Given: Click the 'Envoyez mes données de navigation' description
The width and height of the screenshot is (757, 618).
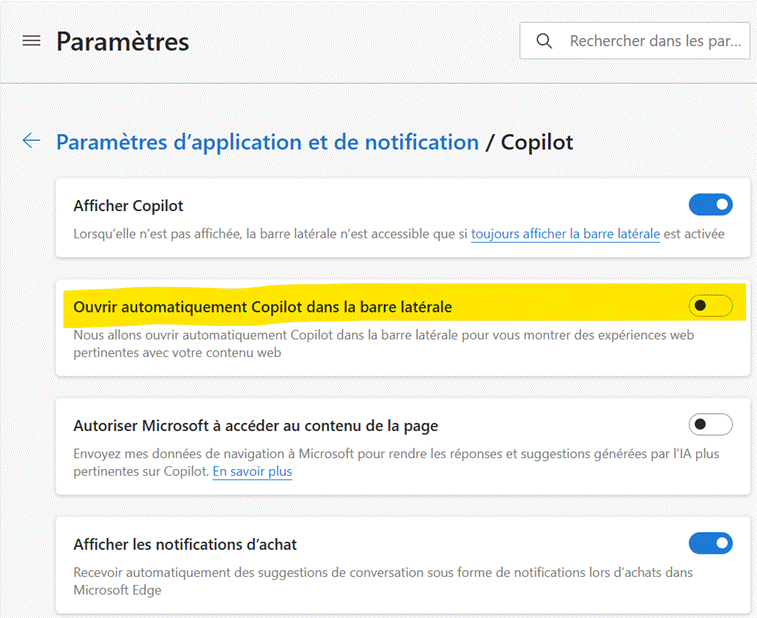Looking at the screenshot, I should pos(396,463).
